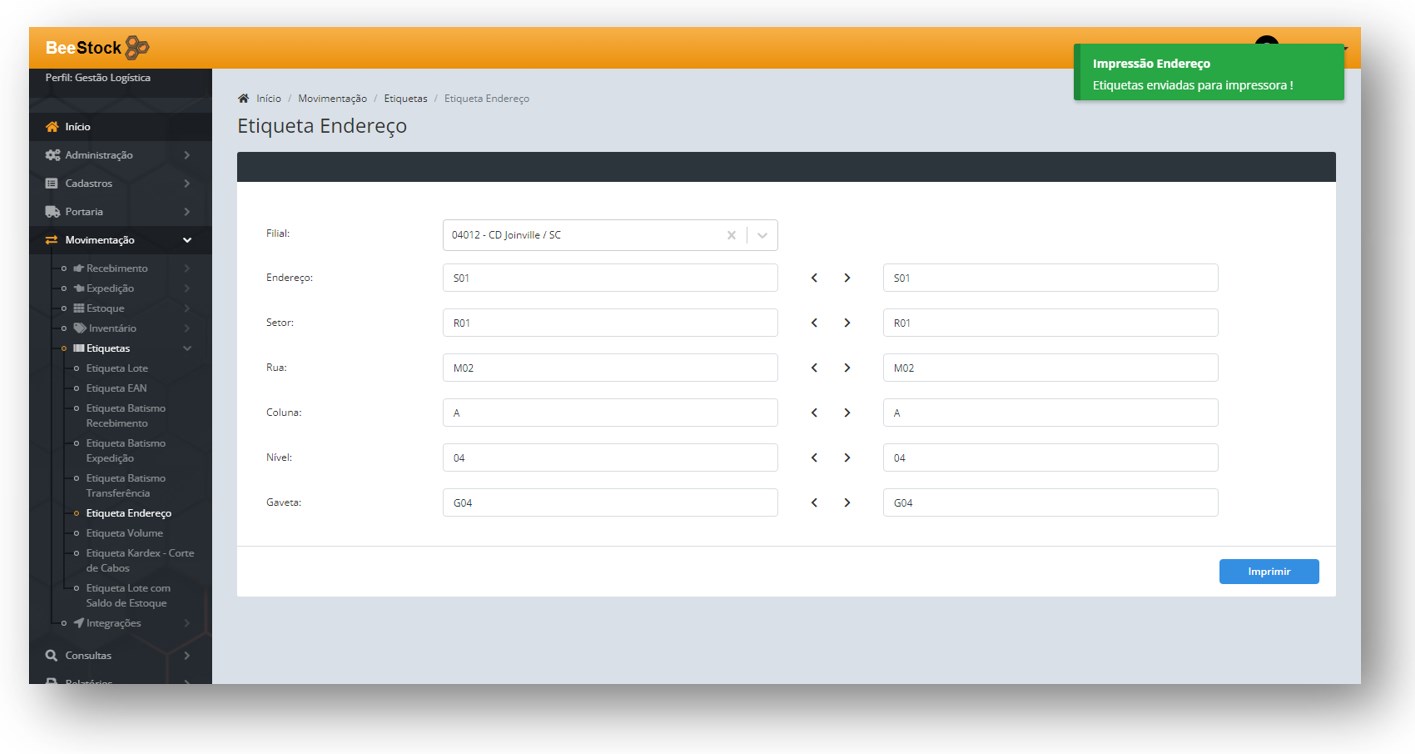Dismiss the Impressão Endereço green notification

coord(1208,74)
